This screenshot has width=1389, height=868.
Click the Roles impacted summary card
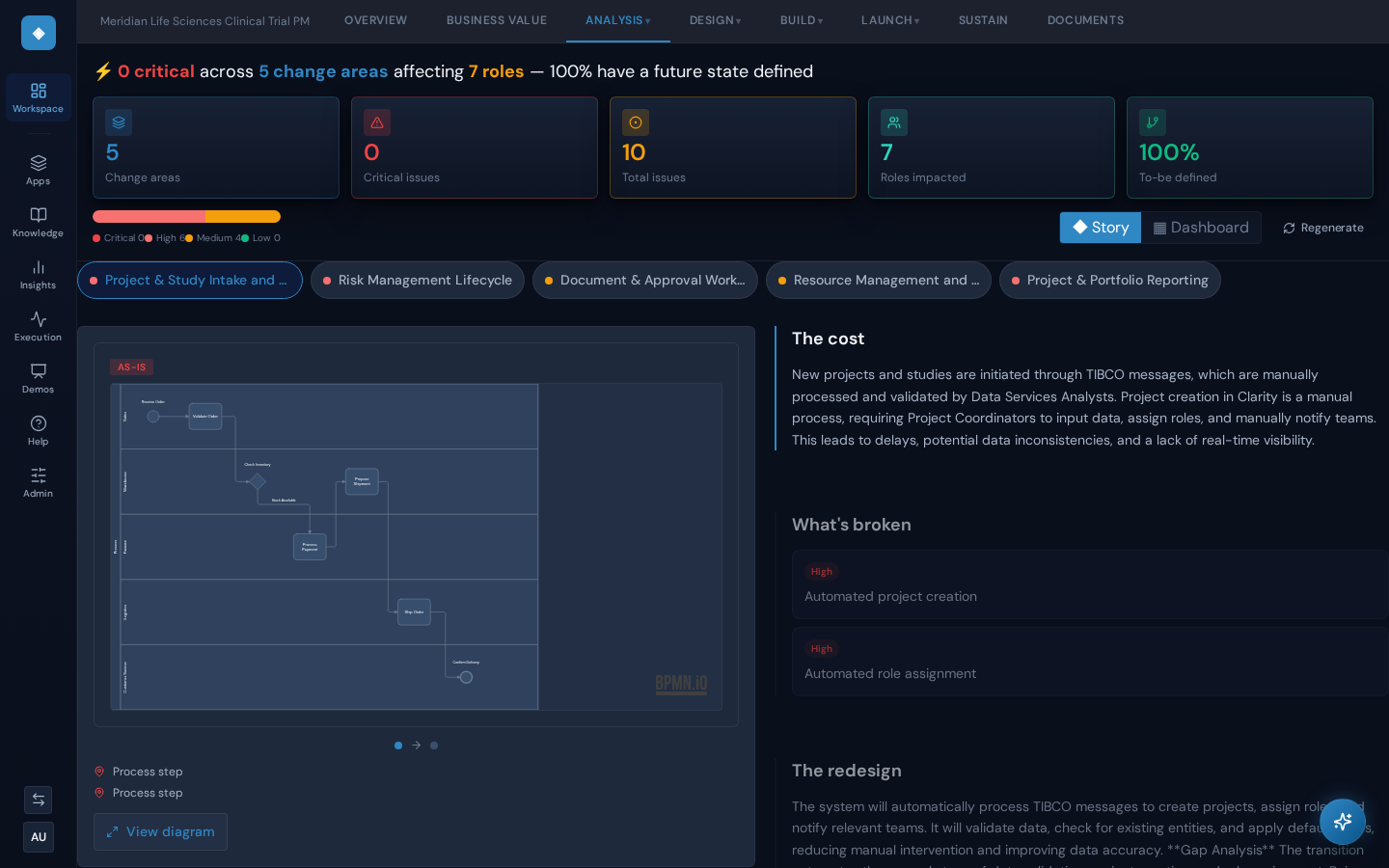point(992,148)
